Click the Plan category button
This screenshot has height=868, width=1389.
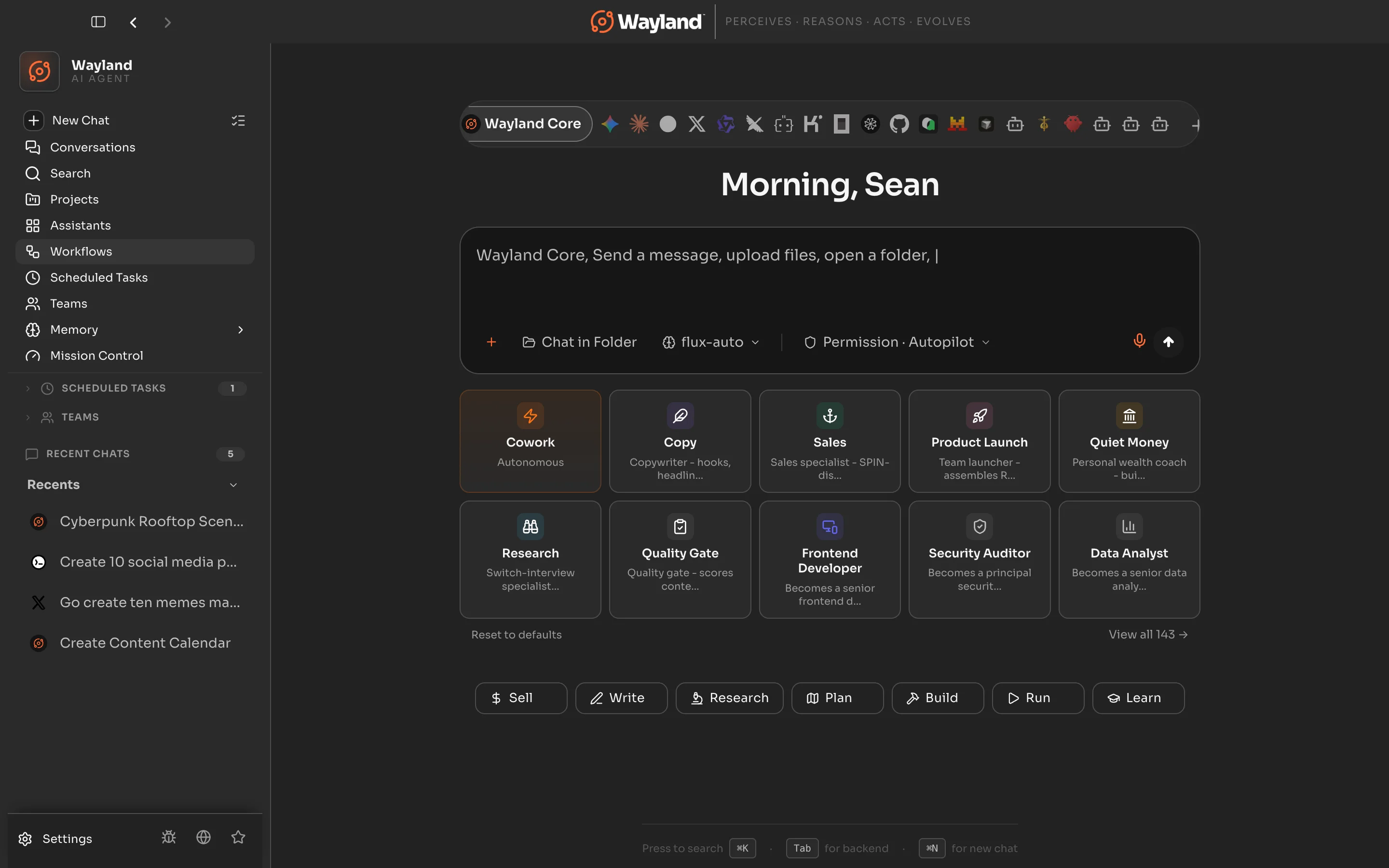(x=837, y=698)
